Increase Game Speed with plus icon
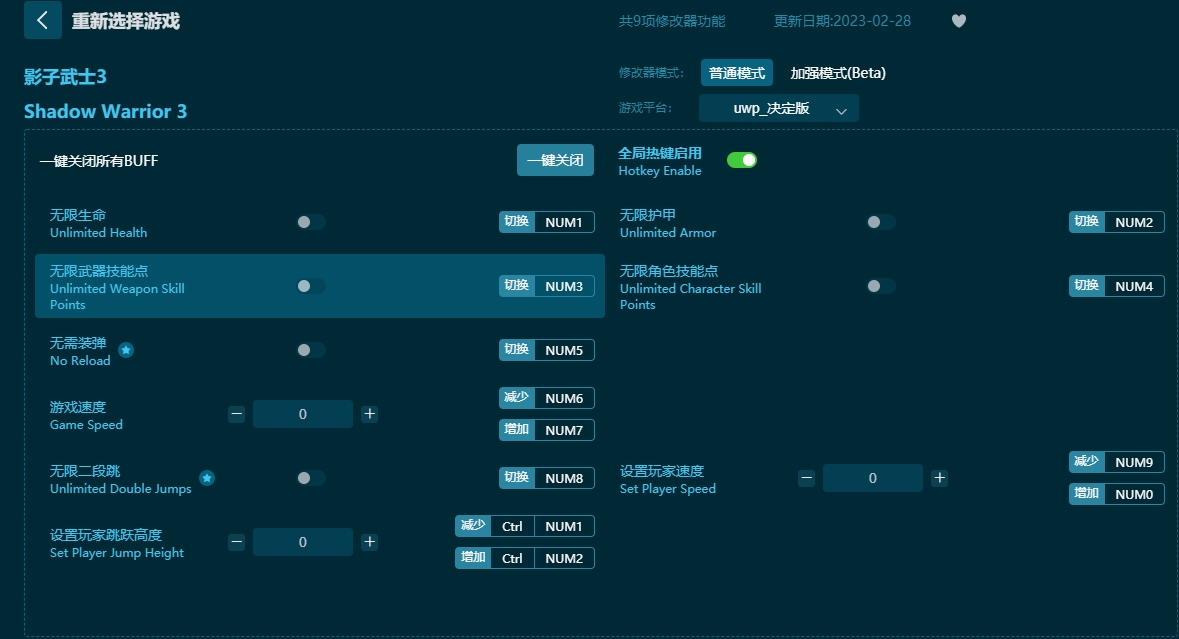1179x639 pixels. click(x=369, y=414)
